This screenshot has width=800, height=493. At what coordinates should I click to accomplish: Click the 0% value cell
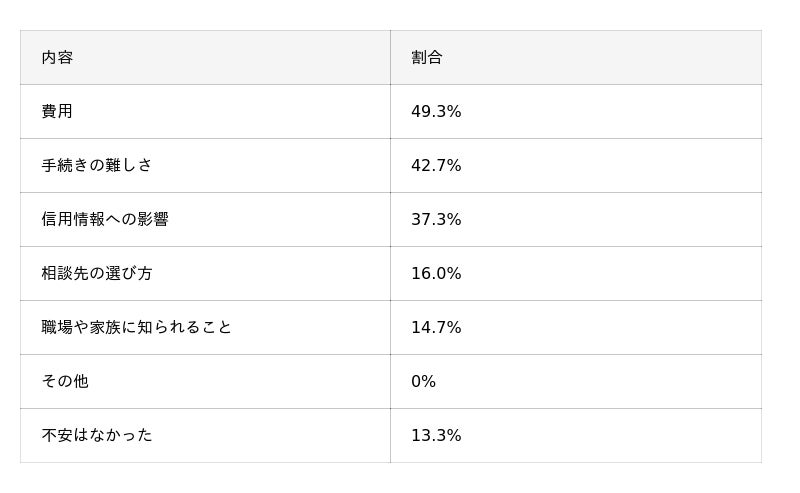point(423,382)
